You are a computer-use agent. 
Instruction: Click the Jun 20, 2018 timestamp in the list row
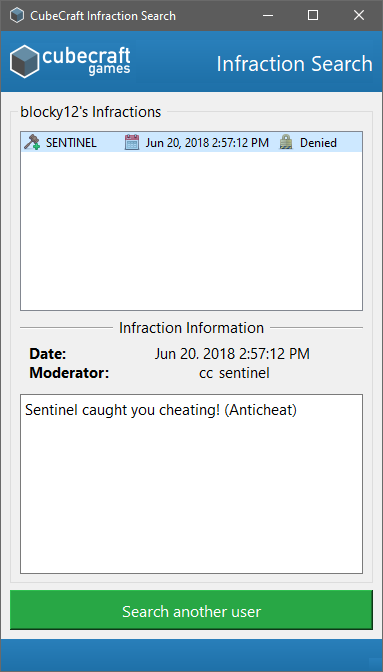coord(207,143)
